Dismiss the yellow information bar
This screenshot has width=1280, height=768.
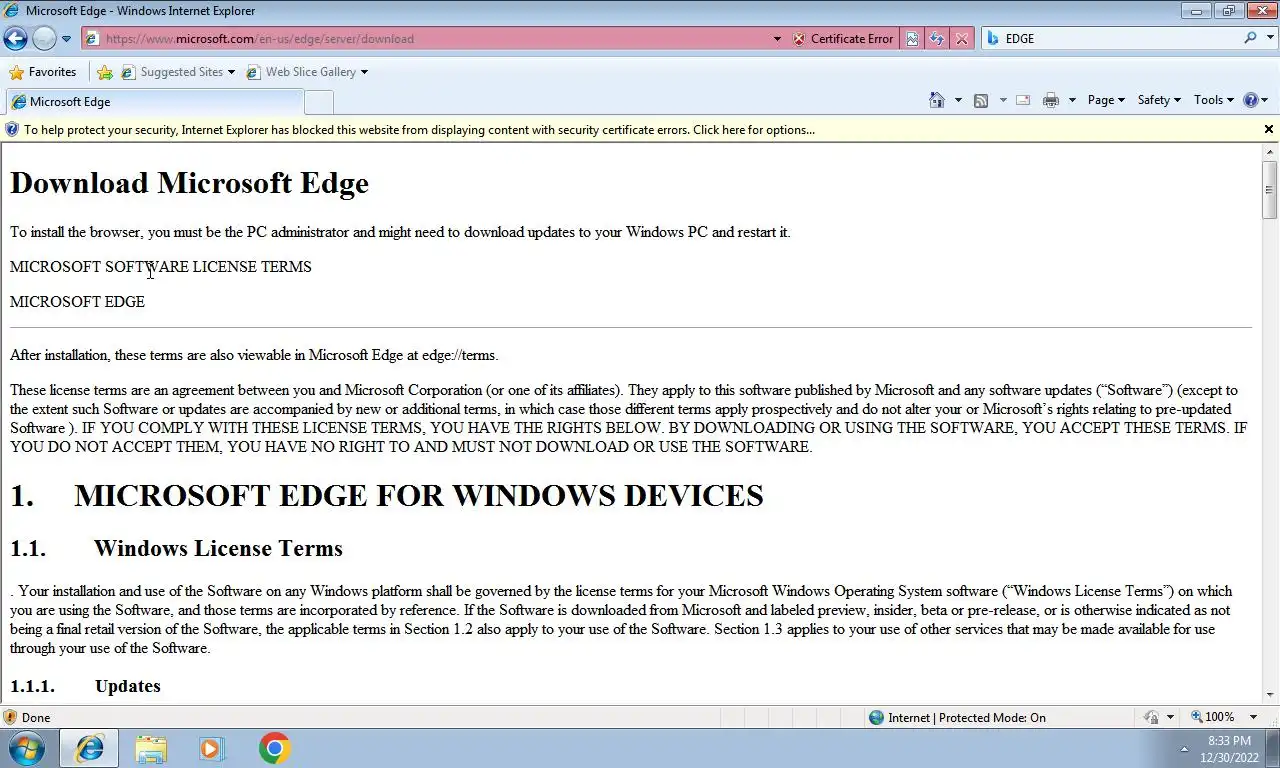(x=1269, y=129)
